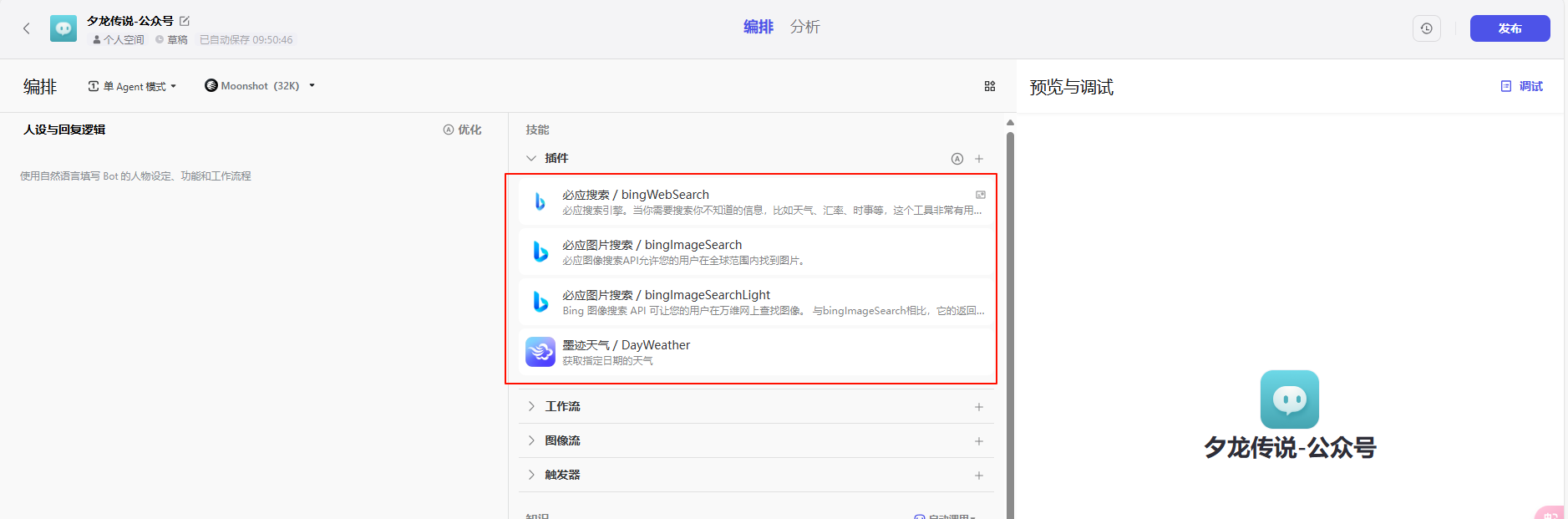The image size is (1568, 519).
Task: Click the icon right of bingWebSearch
Action: point(981,195)
